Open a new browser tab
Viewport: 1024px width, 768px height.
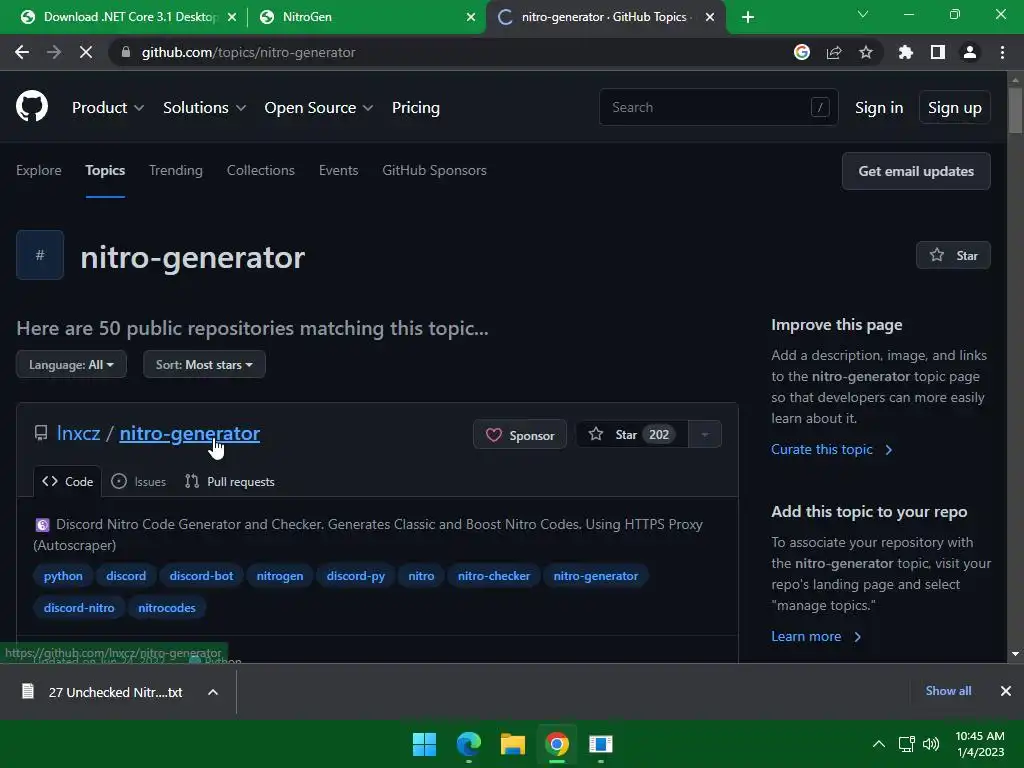748,17
